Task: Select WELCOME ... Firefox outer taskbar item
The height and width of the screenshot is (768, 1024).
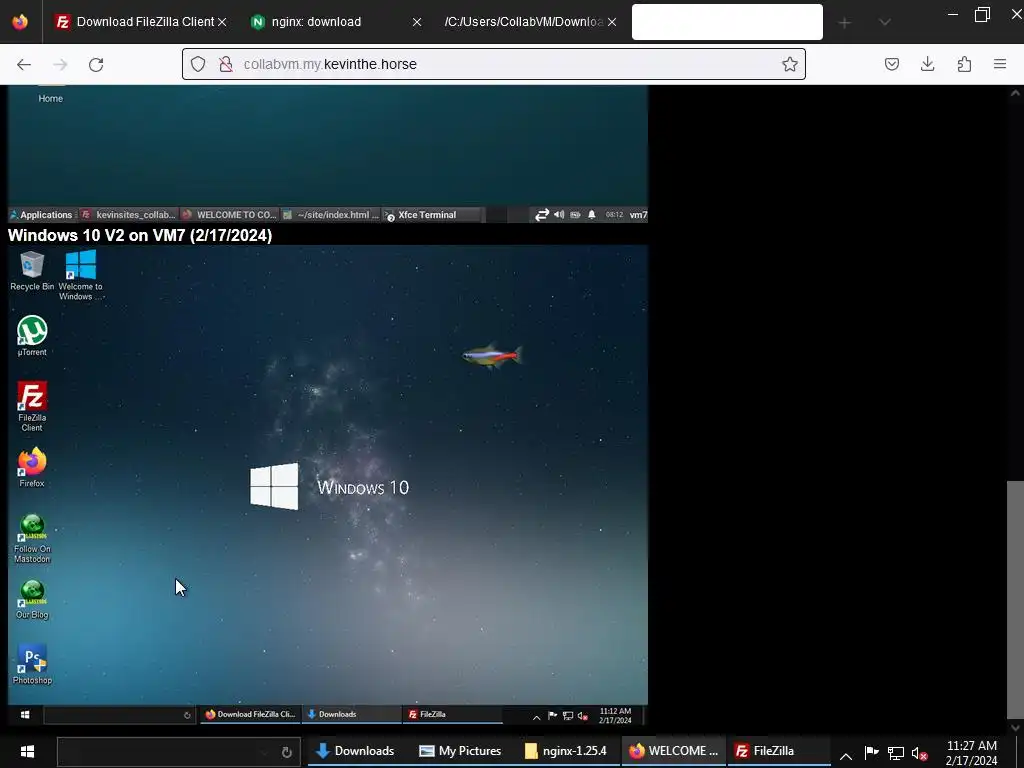Action: coord(673,751)
